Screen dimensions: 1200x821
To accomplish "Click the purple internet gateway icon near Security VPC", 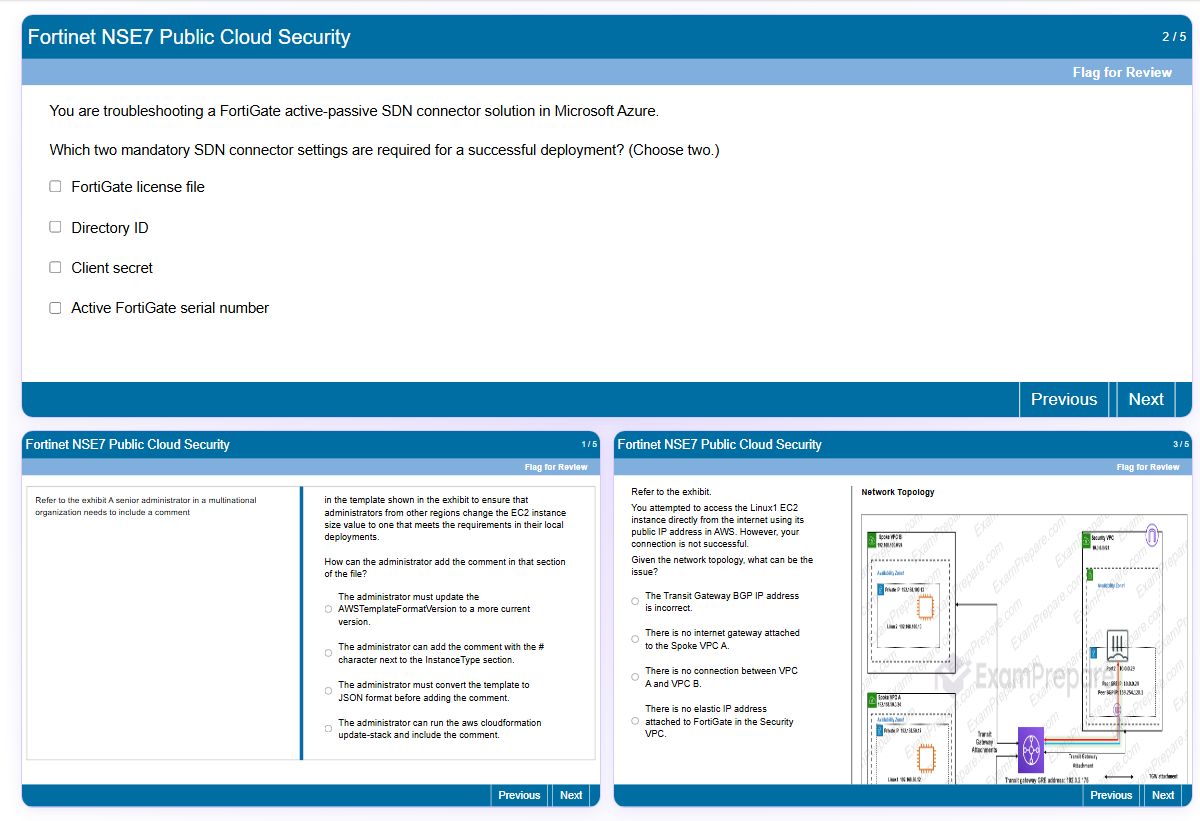I will [x=1152, y=535].
